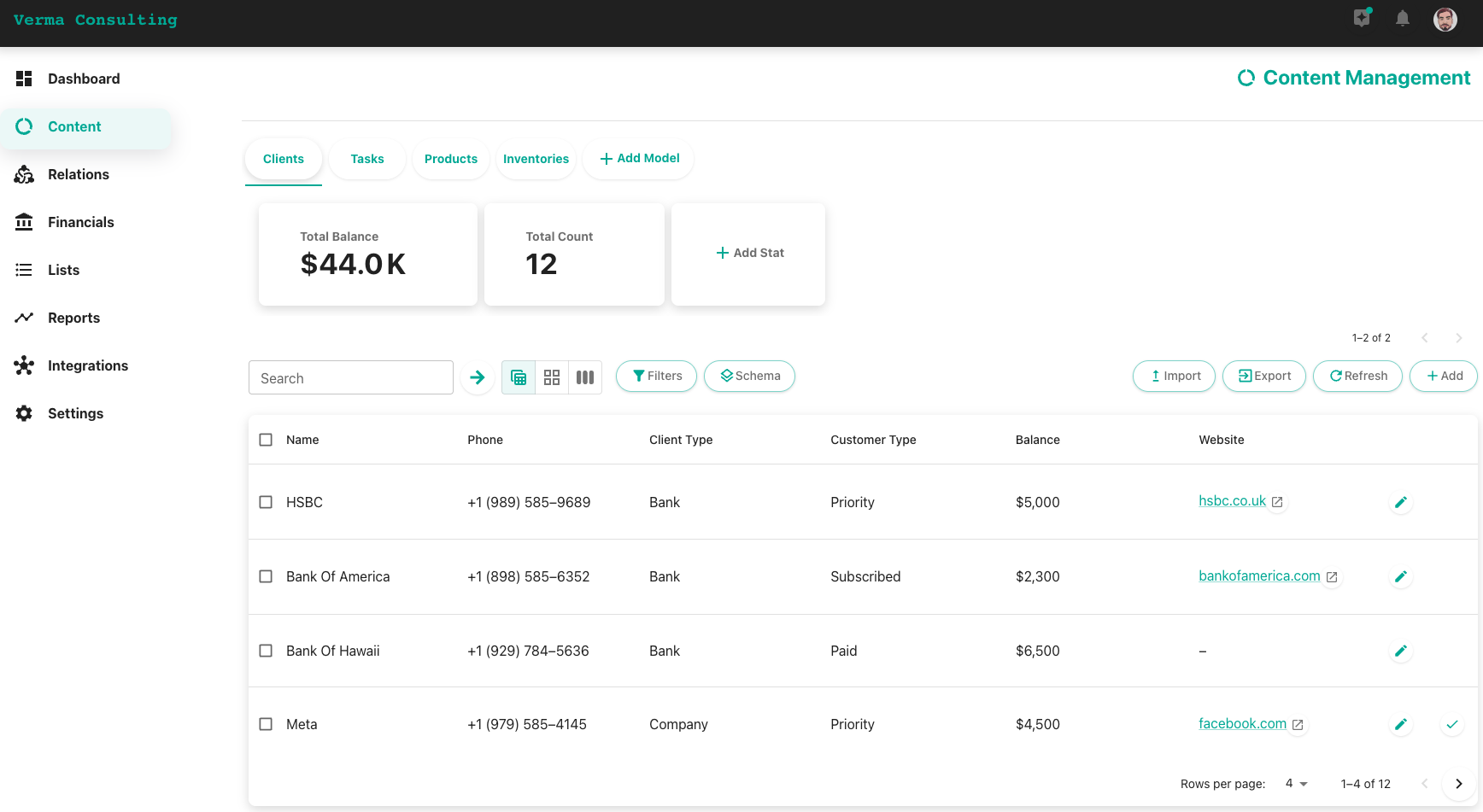Screen dimensions: 1483x812
Task: Confirm the Meta row edit with the checkmark
Action: click(x=1452, y=724)
